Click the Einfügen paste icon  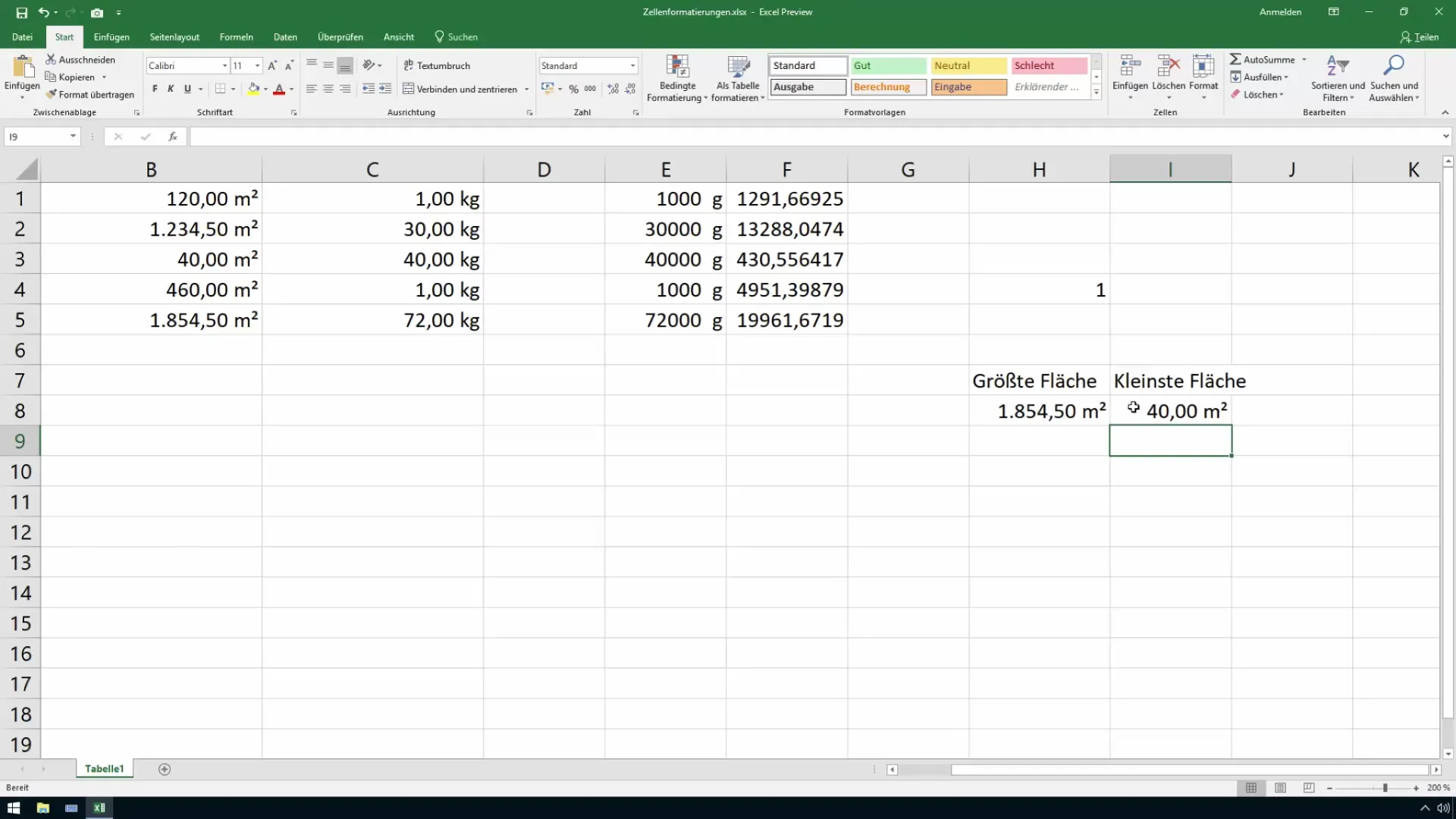coord(22,67)
